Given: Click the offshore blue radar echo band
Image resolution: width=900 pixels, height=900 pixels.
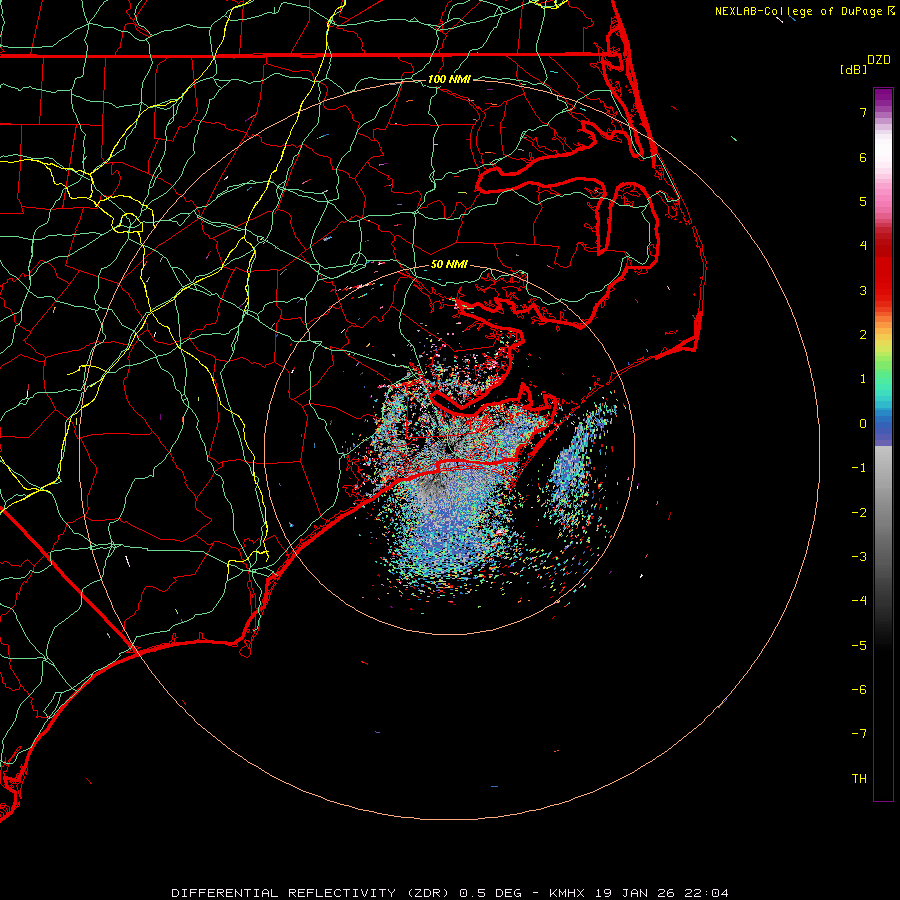Looking at the screenshot, I should (575, 465).
